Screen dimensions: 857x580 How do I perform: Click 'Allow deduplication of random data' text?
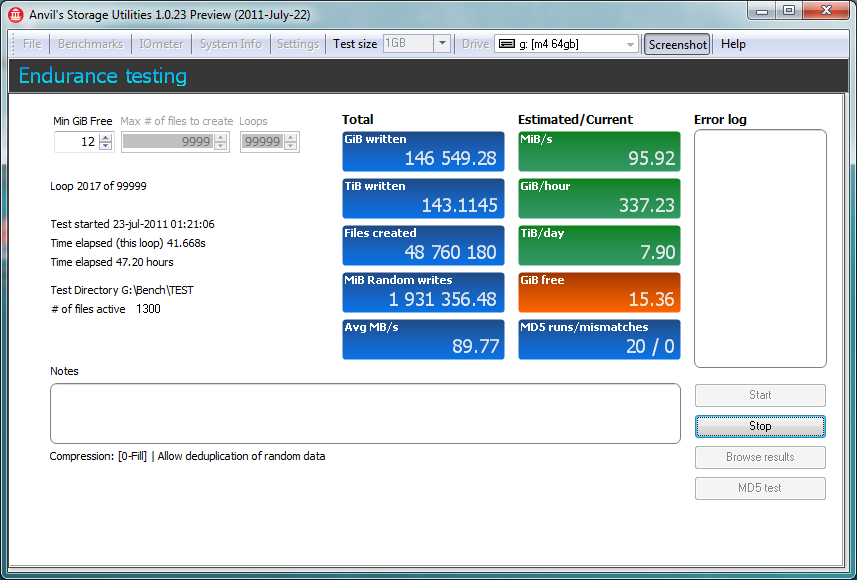(x=242, y=456)
